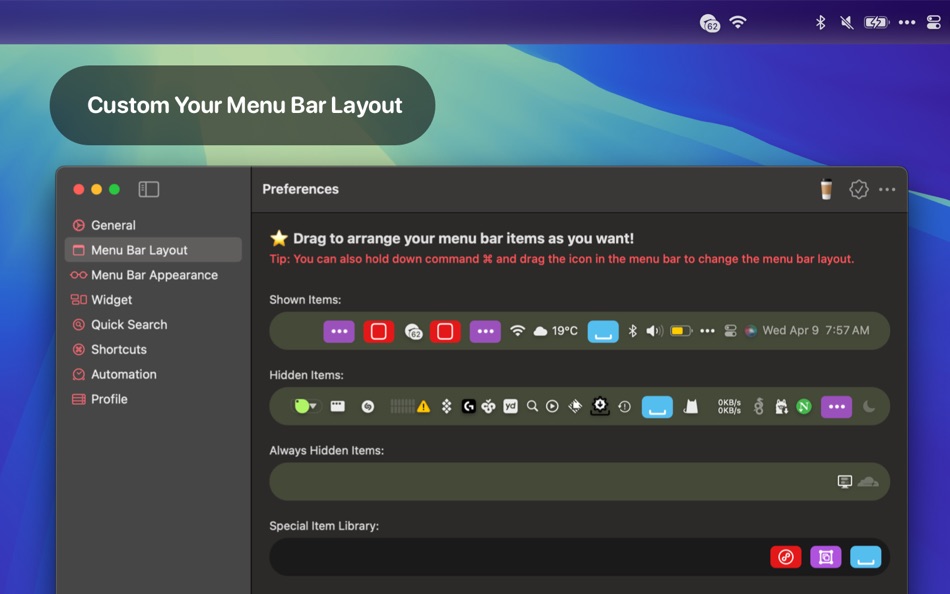Select the Siri icon in Shown Items
Screen dimensions: 950x594
751,331
